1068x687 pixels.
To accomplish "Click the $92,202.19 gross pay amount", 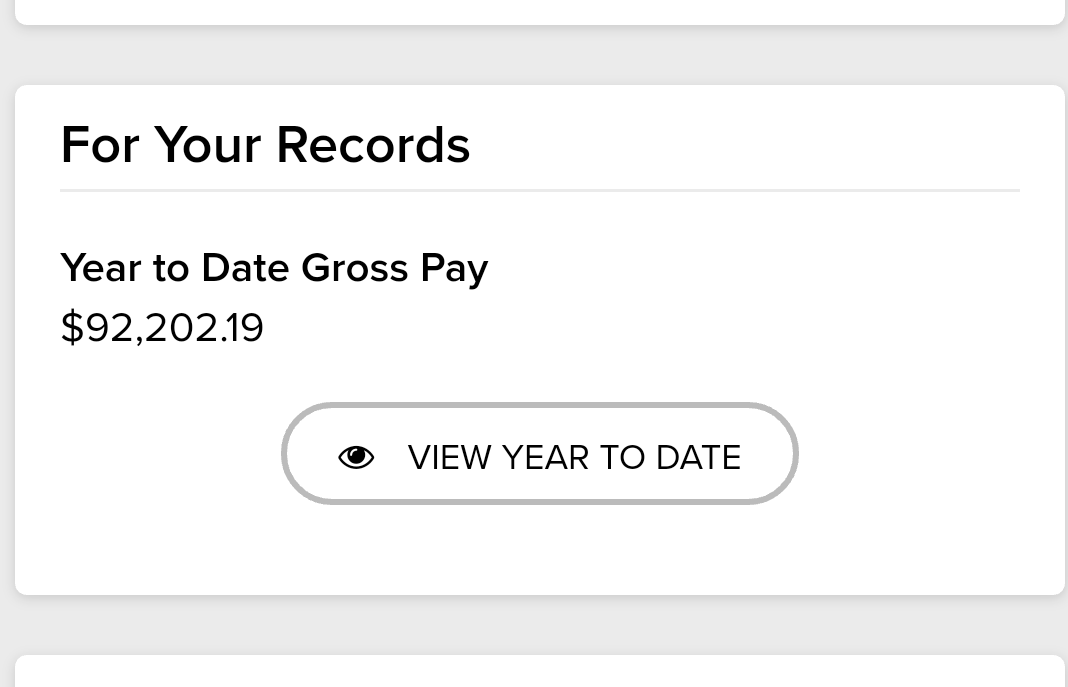I will (x=162, y=328).
